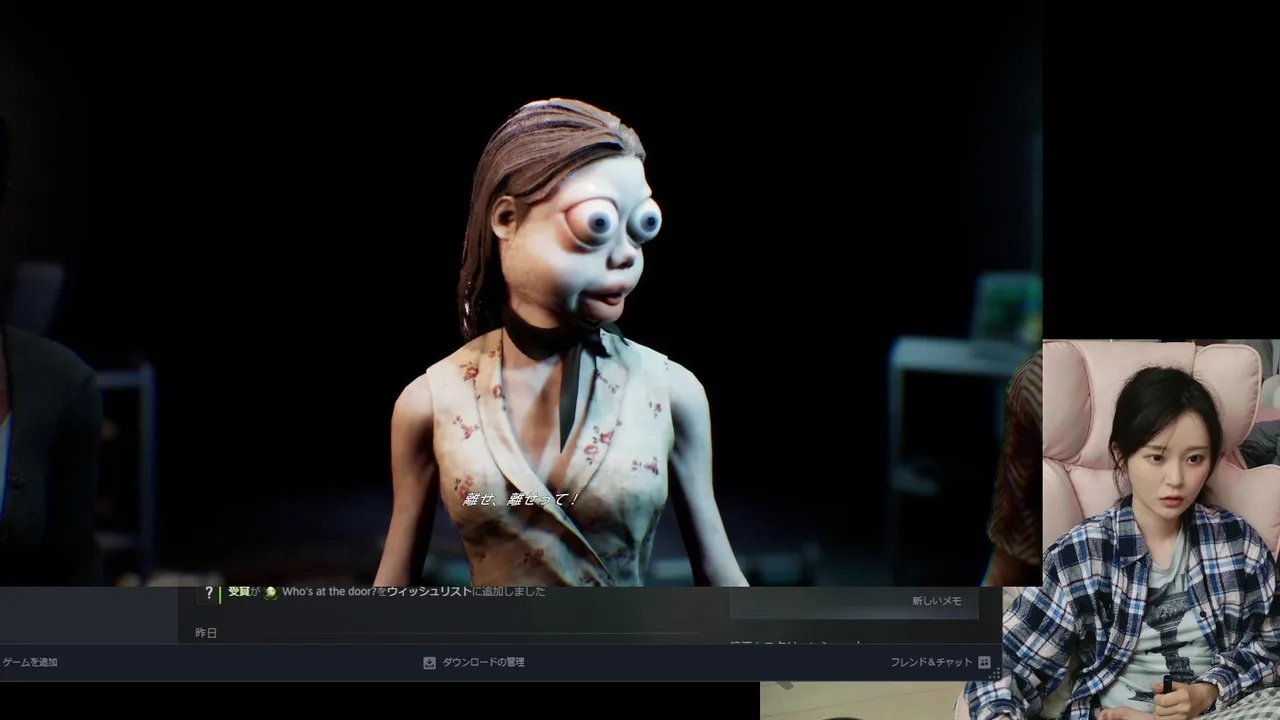Open the Who's at the door? game link
Viewport: 1280px width, 720px height.
pos(330,592)
